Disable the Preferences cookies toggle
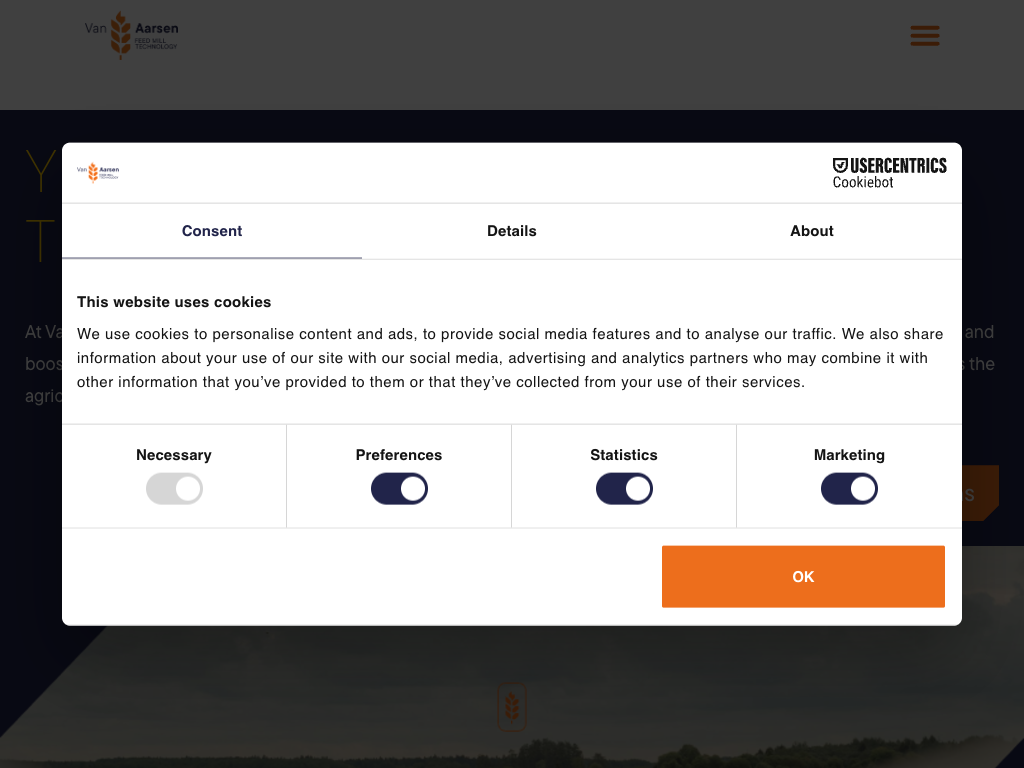The height and width of the screenshot is (768, 1024). coord(399,489)
